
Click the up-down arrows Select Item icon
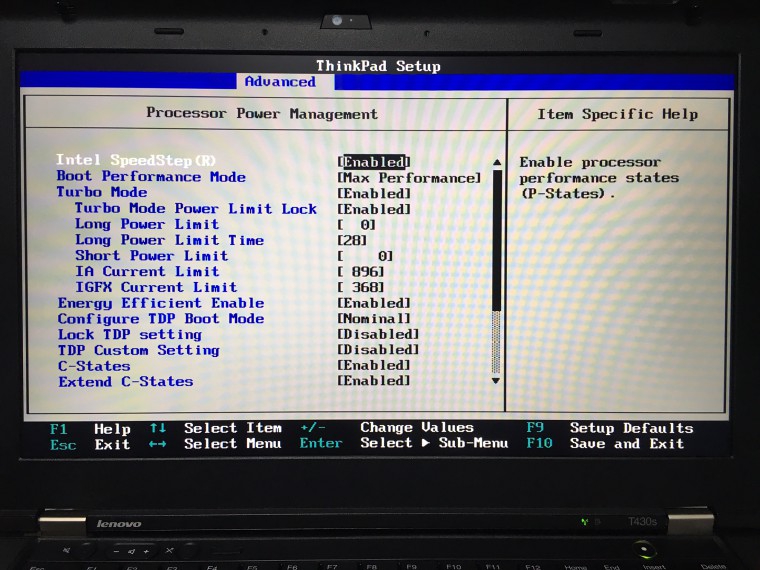pyautogui.click(x=158, y=428)
